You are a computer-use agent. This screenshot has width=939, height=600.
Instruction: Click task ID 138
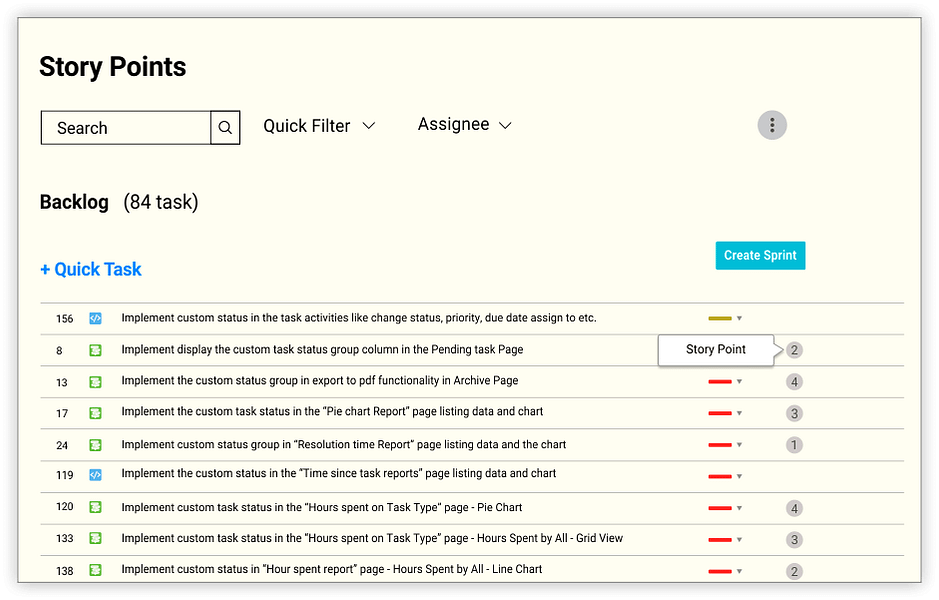[65, 571]
